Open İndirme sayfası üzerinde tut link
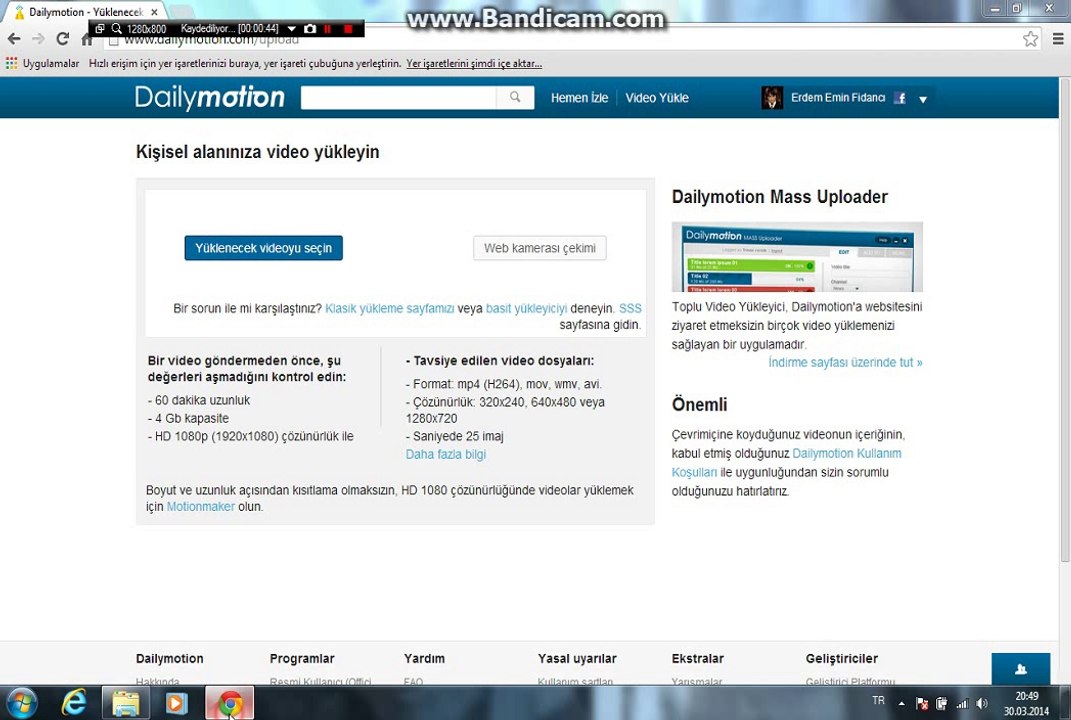Viewport: 1071px width, 720px height. [x=845, y=362]
